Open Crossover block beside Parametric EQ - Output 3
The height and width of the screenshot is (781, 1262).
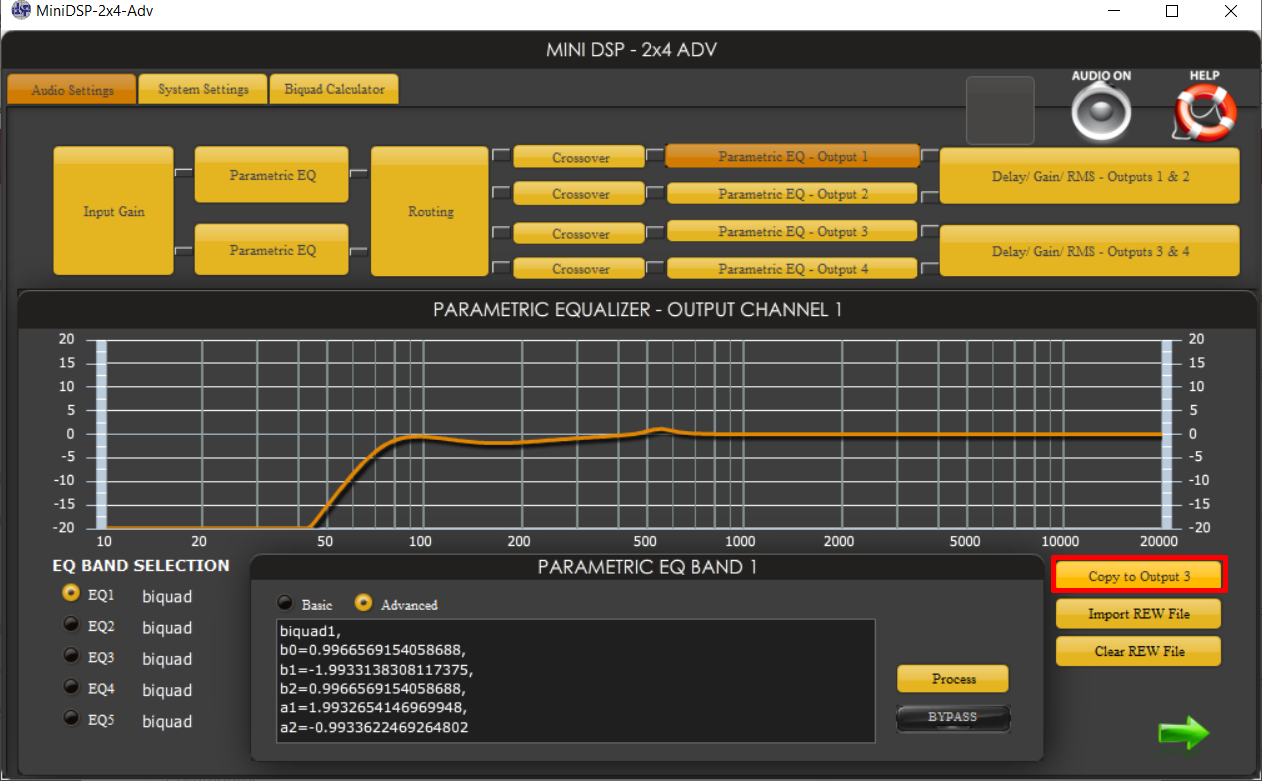pos(580,233)
